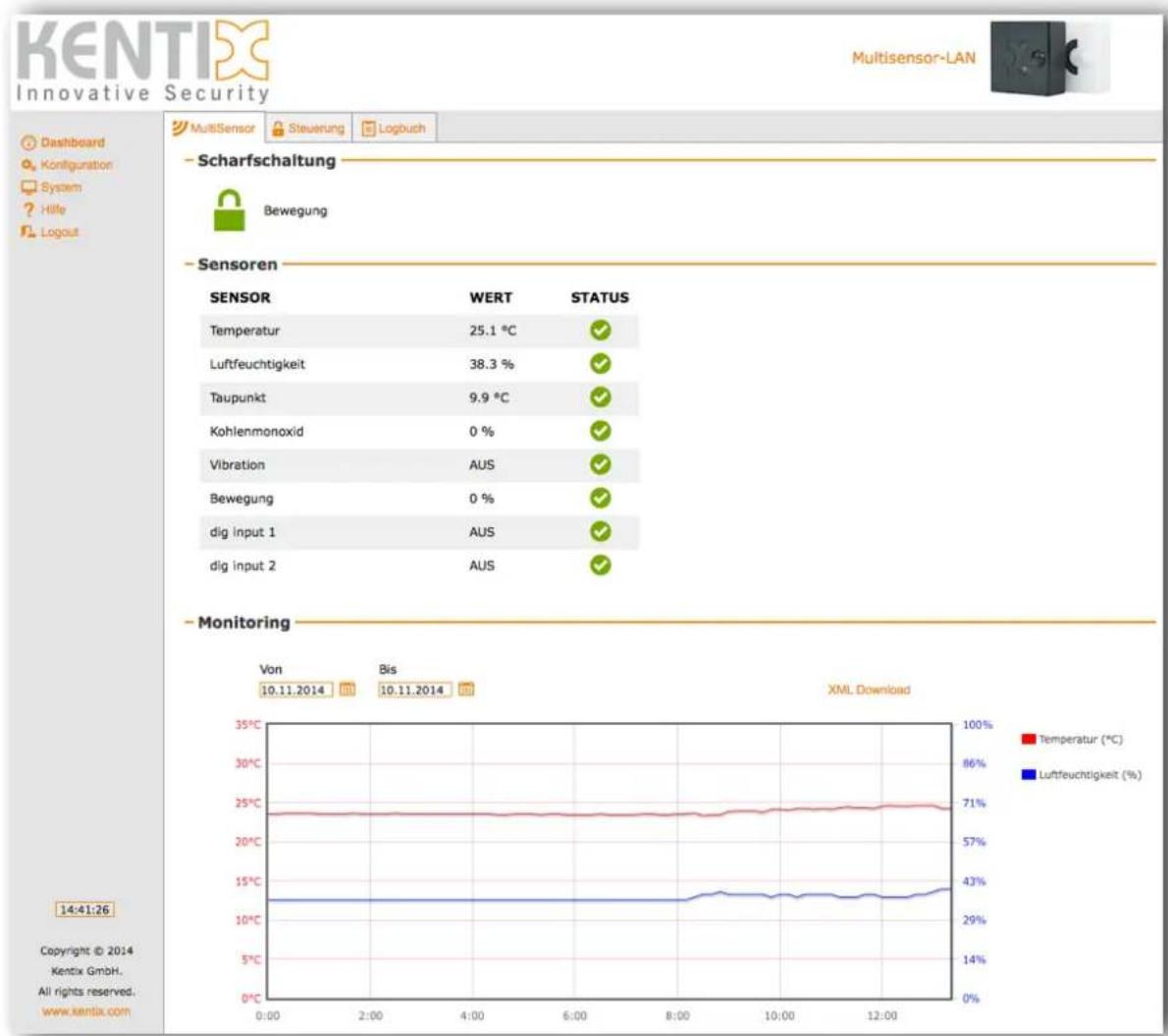Click the STATUS column header
The image size is (1168, 1036).
(x=600, y=297)
